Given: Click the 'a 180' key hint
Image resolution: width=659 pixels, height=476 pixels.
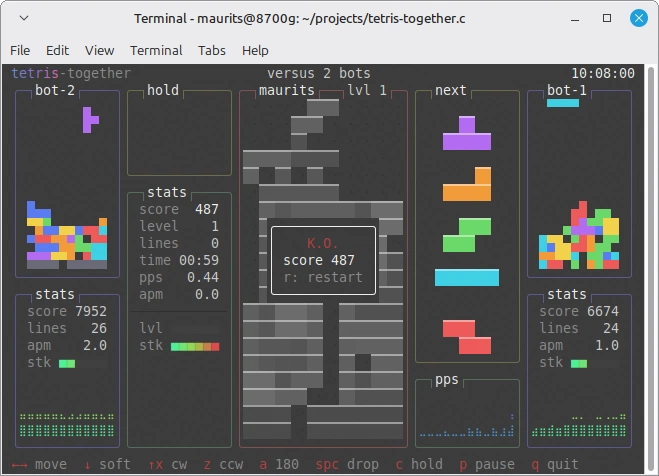Looking at the screenshot, I should tap(279, 464).
